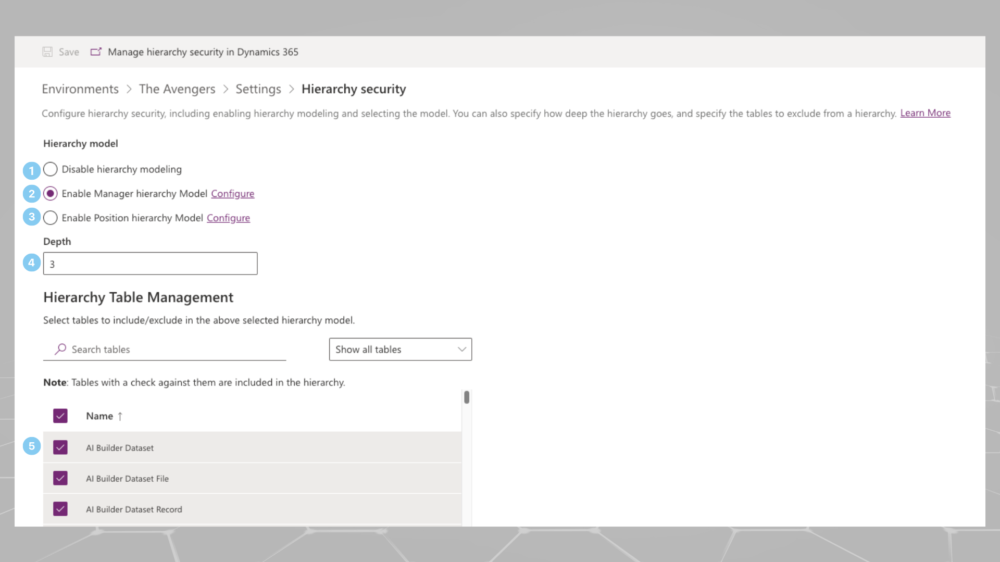The image size is (1000, 562).
Task: Uncheck AI Builder Dataset Record table
Action: pos(61,508)
